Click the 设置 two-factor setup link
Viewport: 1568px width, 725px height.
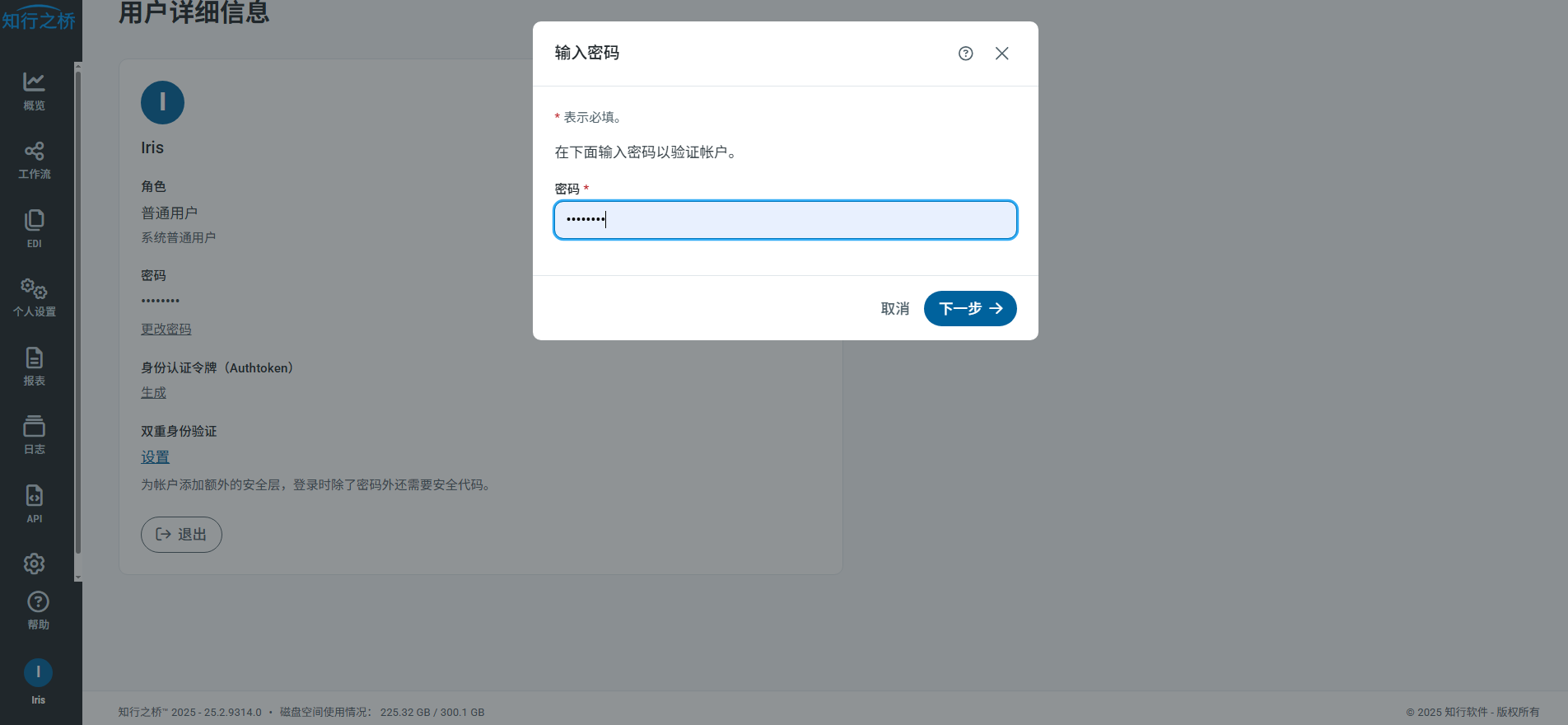click(x=155, y=457)
